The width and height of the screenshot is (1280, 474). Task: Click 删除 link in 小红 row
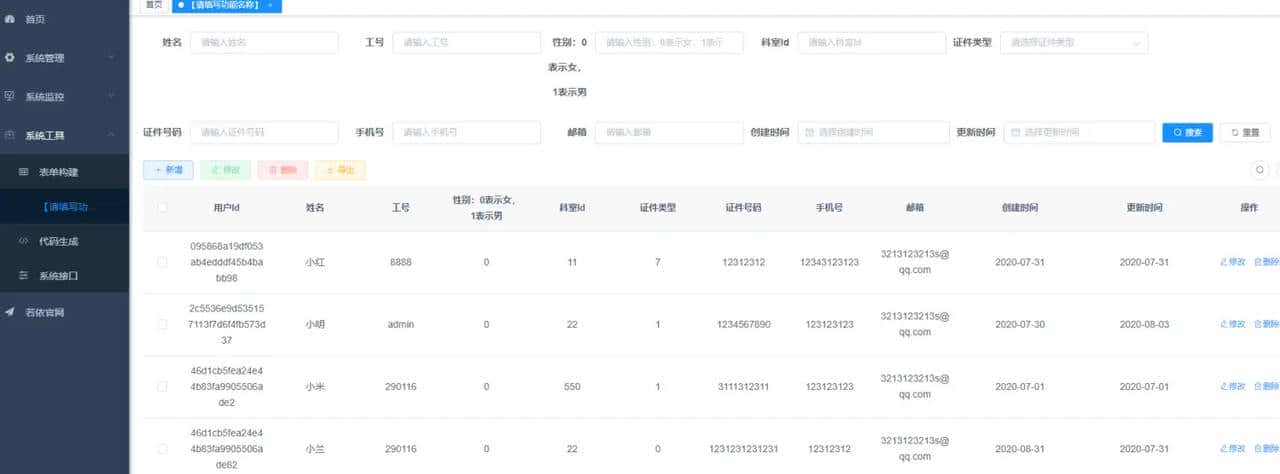coord(1266,262)
